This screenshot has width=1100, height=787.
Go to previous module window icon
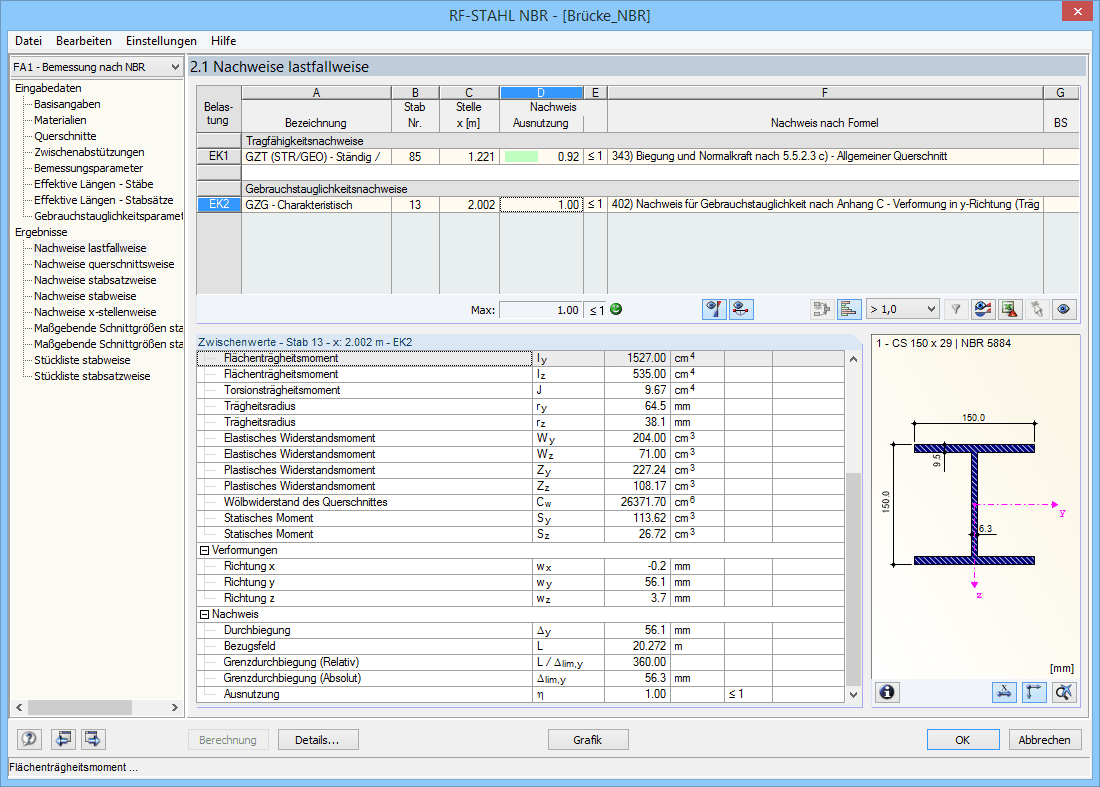click(x=63, y=739)
